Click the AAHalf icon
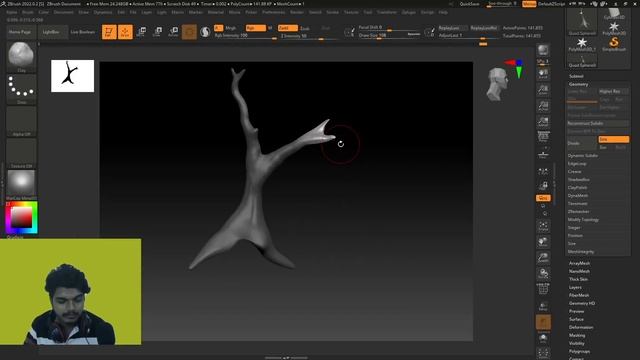Screen dimensions: 640x360 [543, 122]
